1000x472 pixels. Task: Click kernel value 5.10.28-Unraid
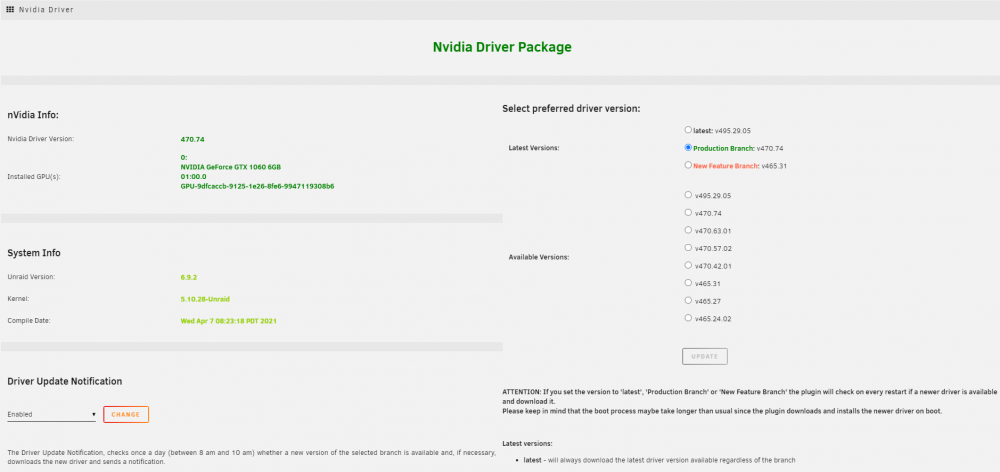[x=205, y=299]
